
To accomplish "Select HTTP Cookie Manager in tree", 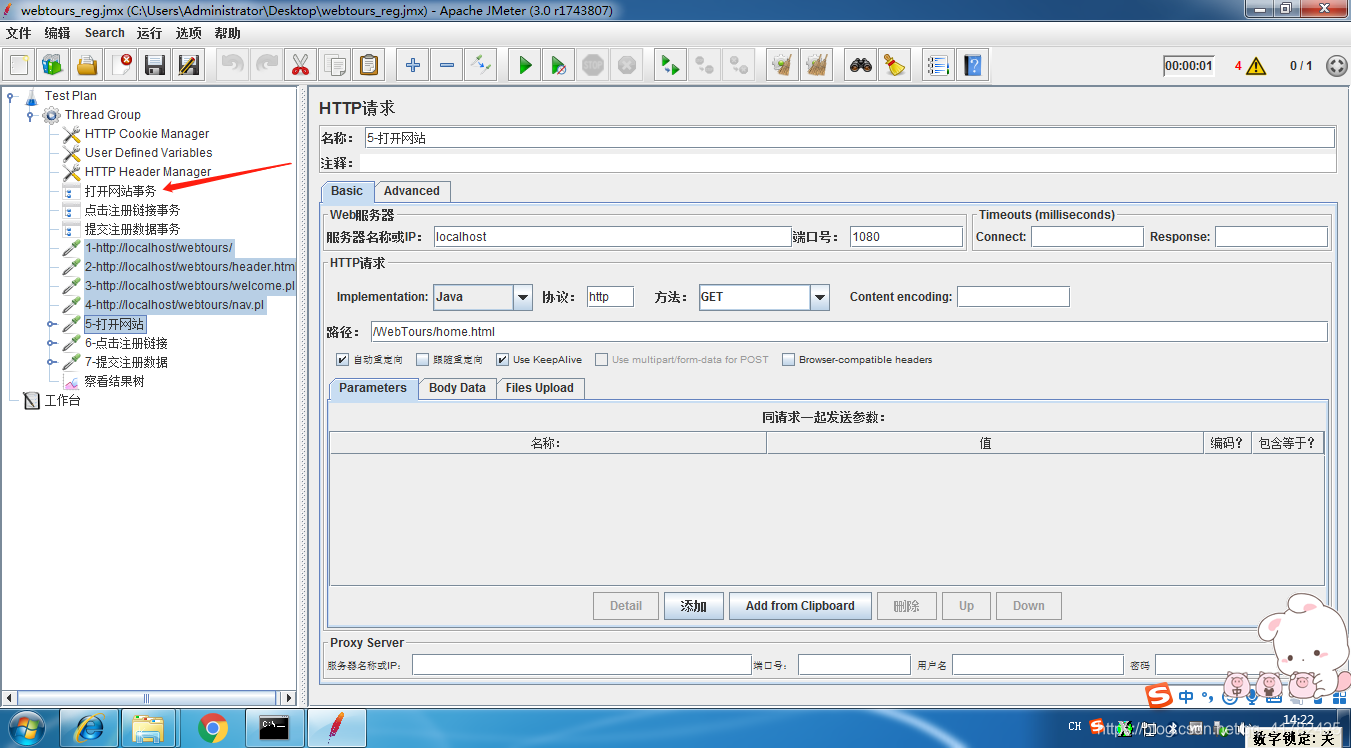I will click(x=147, y=134).
